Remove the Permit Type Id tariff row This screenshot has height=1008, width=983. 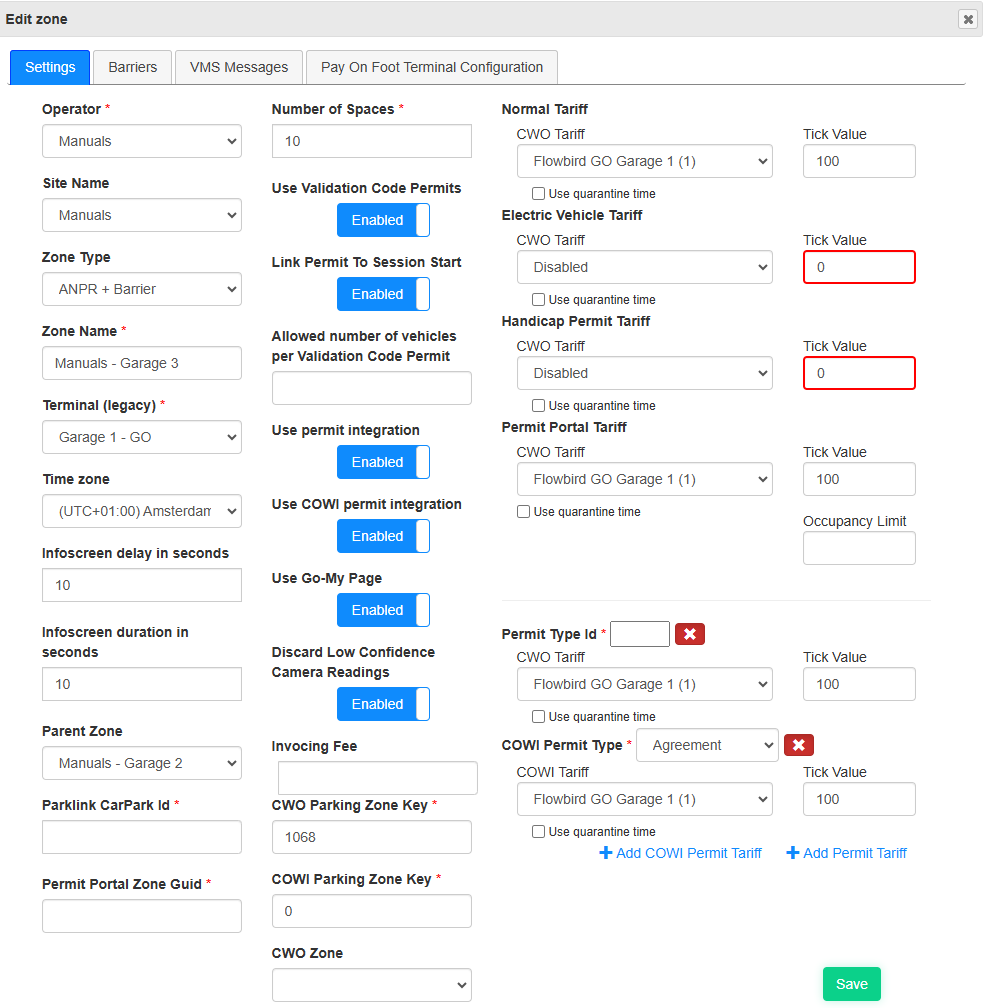pos(690,634)
